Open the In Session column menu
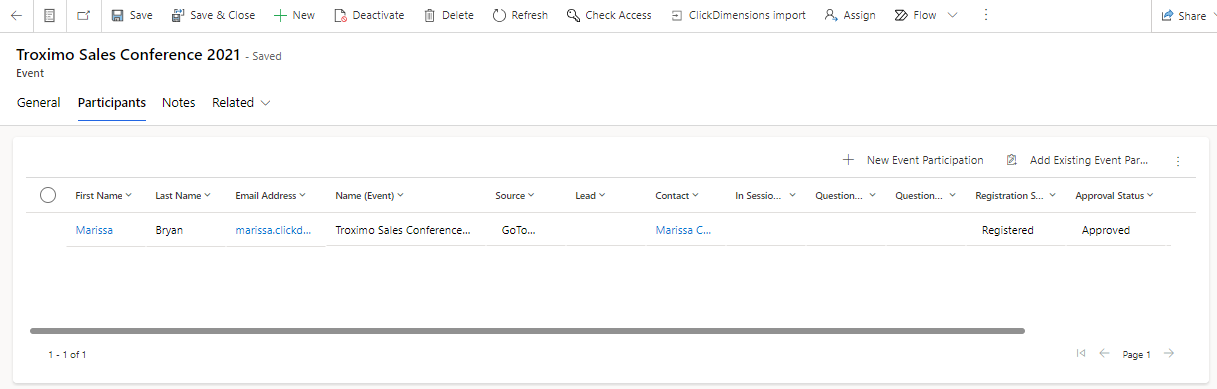 point(765,196)
